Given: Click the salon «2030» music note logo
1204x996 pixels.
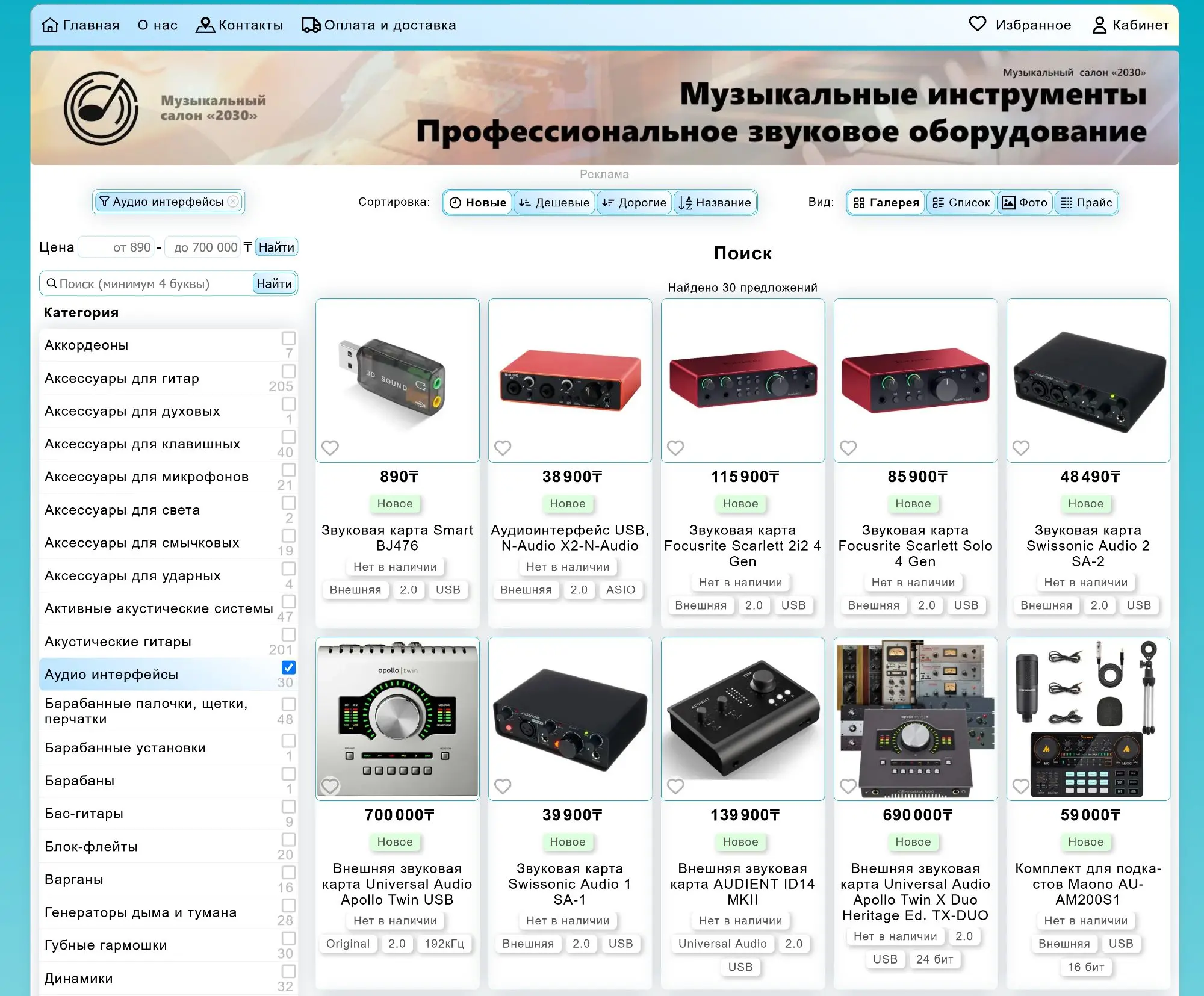Looking at the screenshot, I should (x=101, y=108).
